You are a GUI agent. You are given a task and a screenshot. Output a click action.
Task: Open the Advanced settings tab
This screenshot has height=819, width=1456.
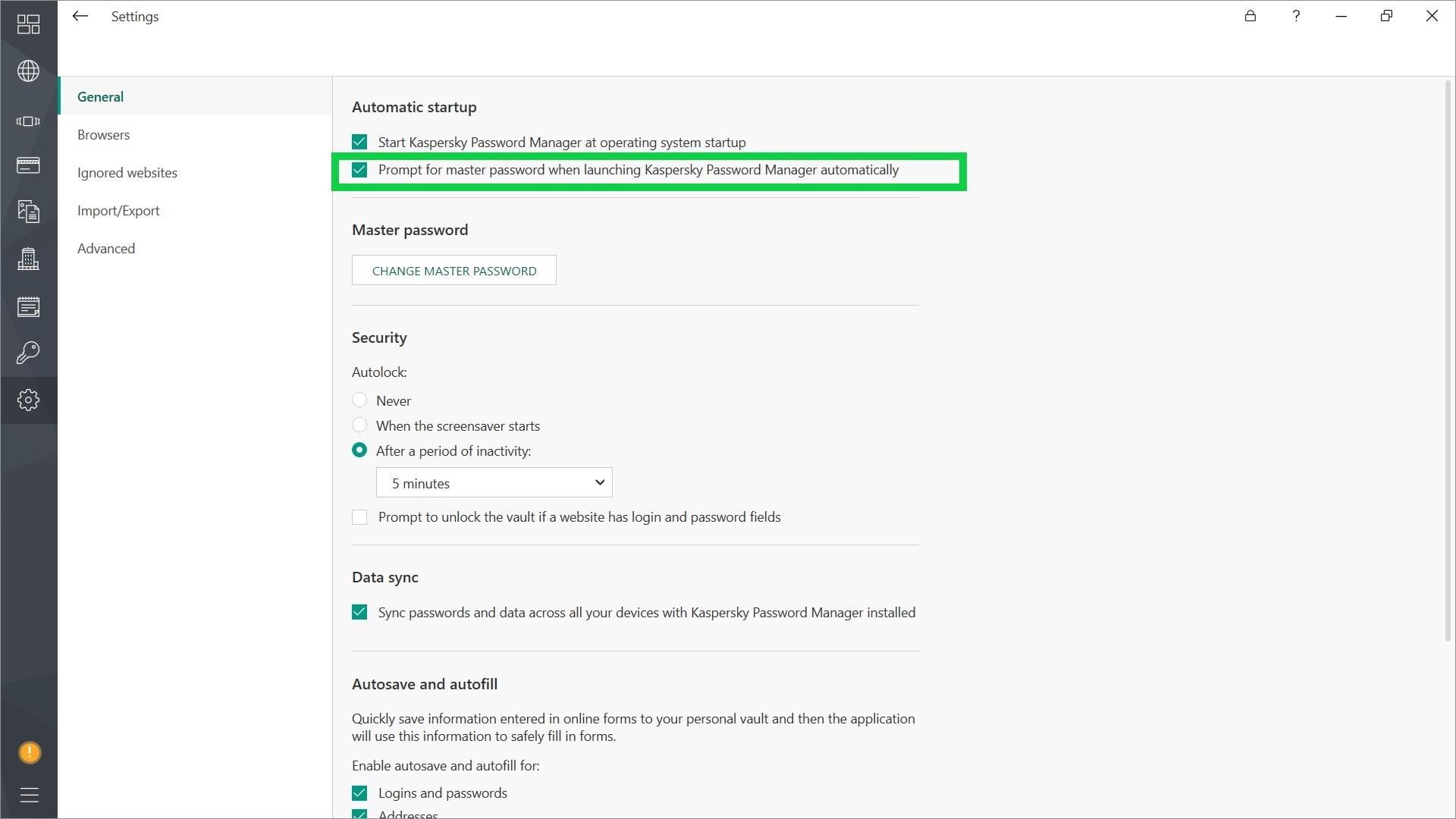point(195,248)
